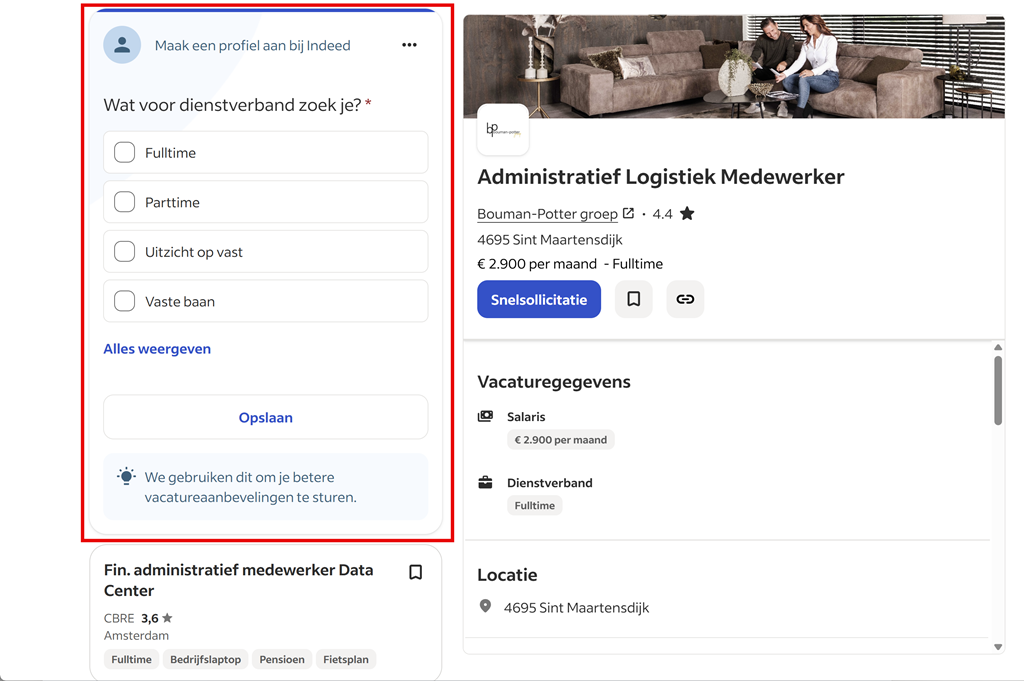The width and height of the screenshot is (1024, 681).
Task: Apply using the Snelsollicitatie button
Action: [x=539, y=299]
